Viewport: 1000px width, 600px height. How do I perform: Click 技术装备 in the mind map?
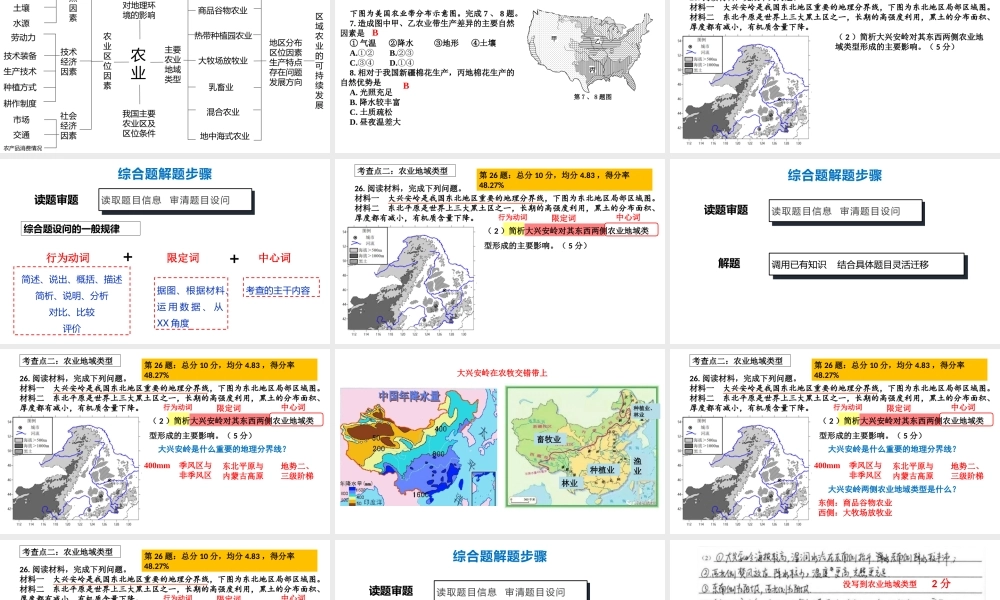(x=20, y=55)
